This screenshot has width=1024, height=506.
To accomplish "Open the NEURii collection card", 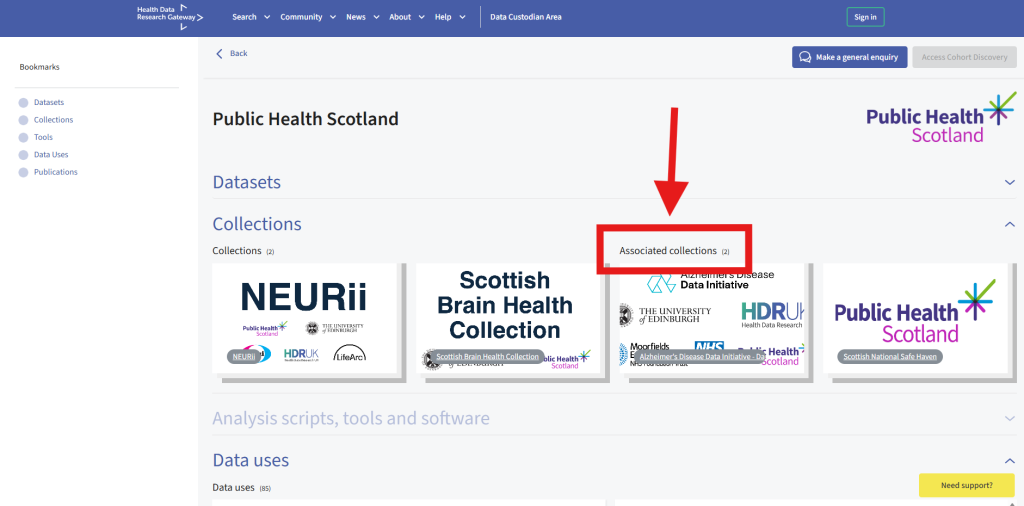I will coord(304,318).
